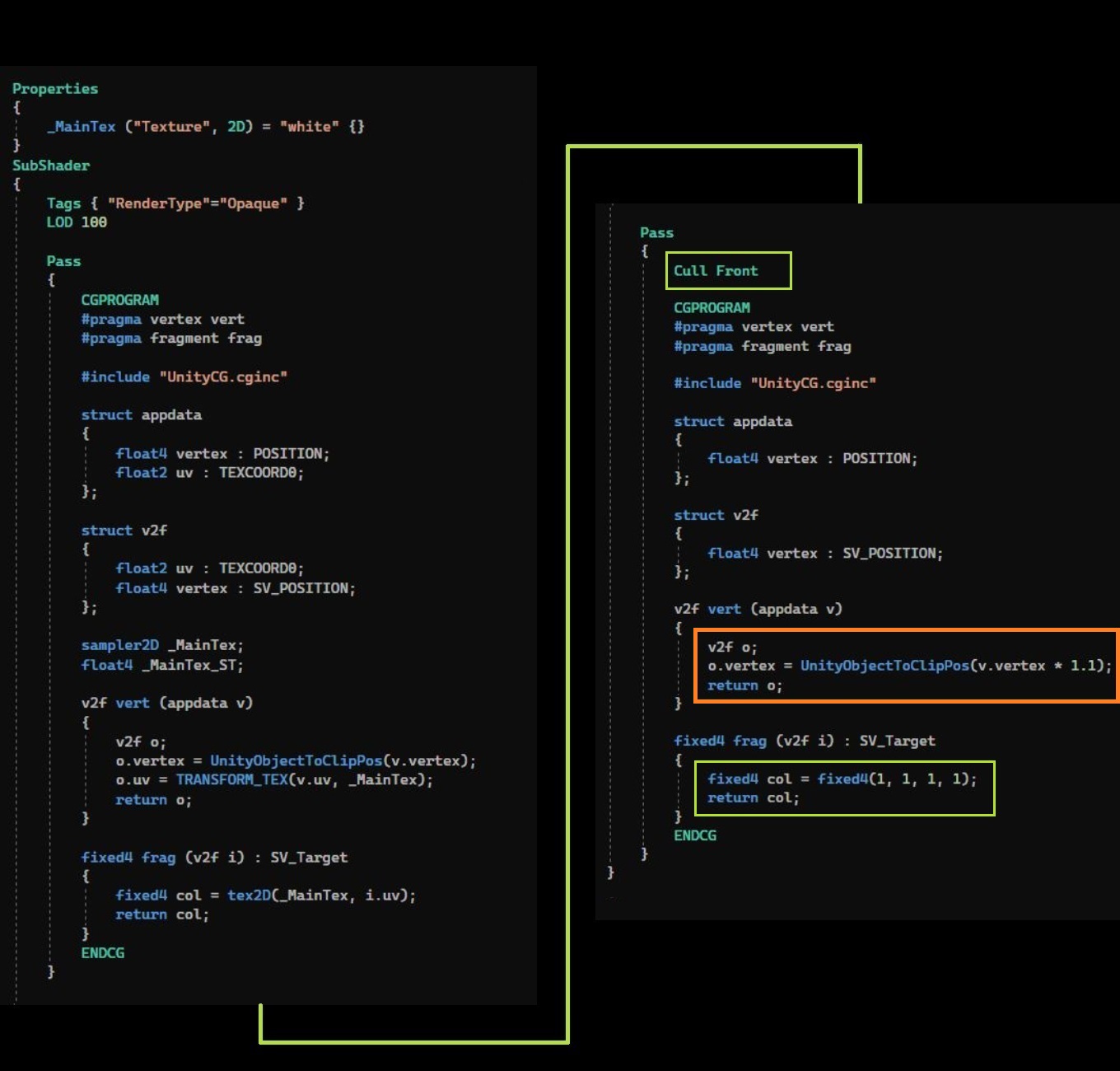Viewport: 1120px width, 1071px height.
Task: Click the "fixed4 col = tex2D(_MainTex, i.uv);" line
Action: point(266,895)
